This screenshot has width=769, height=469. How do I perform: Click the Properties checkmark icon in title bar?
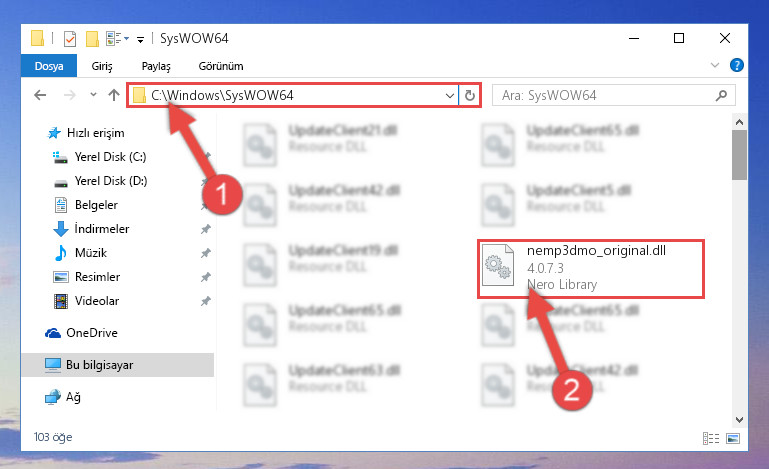[70, 39]
